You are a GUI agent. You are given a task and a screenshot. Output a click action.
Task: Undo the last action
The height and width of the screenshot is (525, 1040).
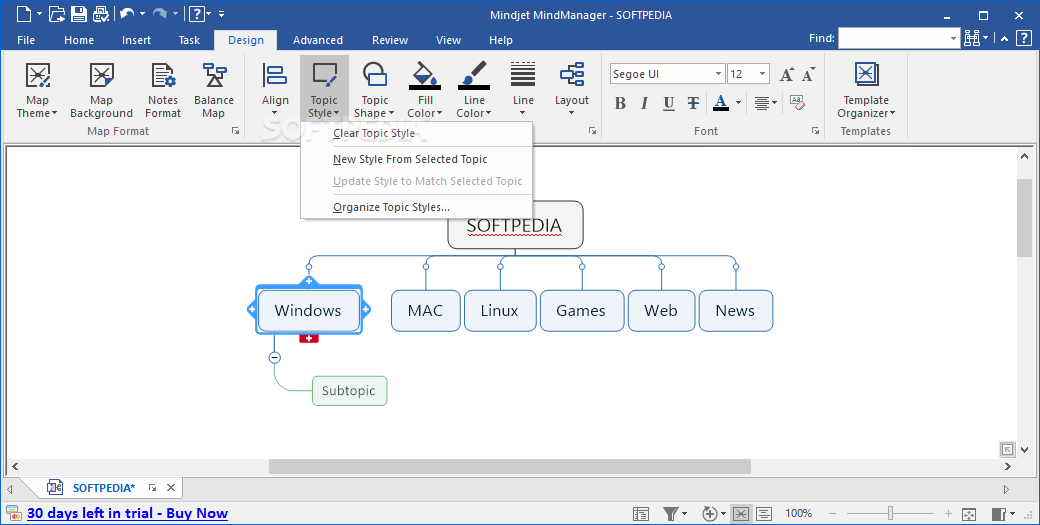[x=127, y=13]
